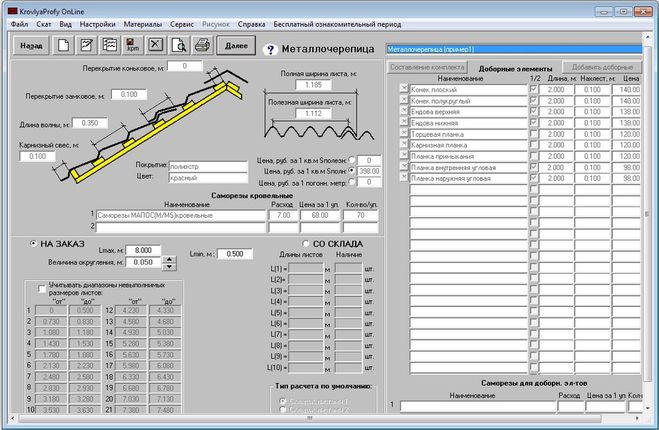Click the new blank document toolbar icon
The image size is (659, 430).
point(63,45)
